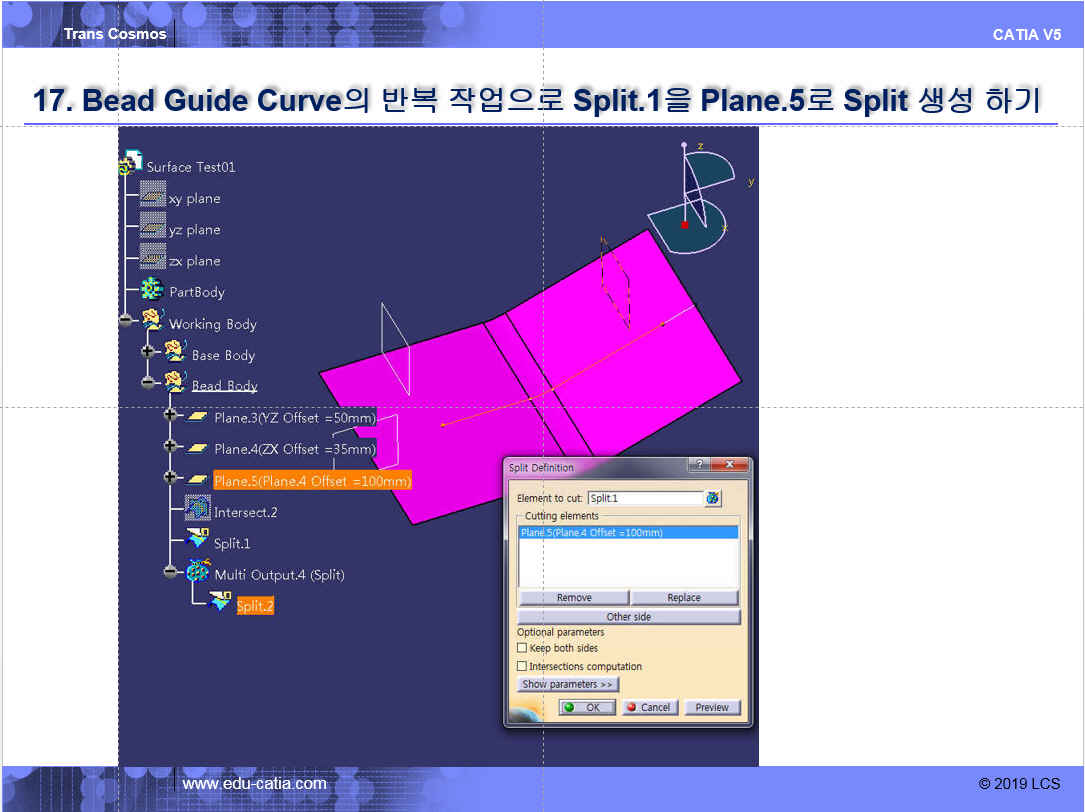Click the Plane.3 plane icon
Image resolution: width=1085 pixels, height=812 pixels.
click(198, 417)
